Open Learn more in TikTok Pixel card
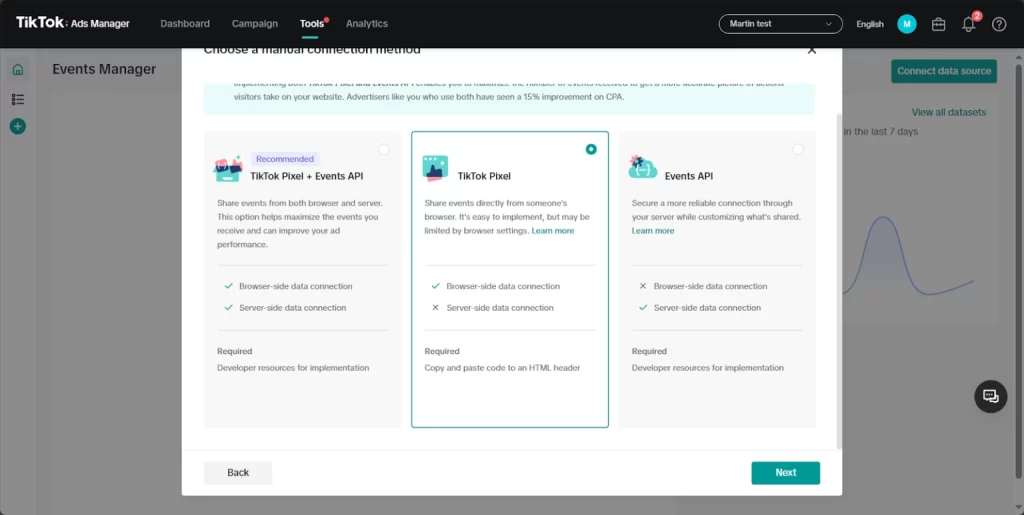Screen dimensions: 1024x515 pyautogui.click(x=552, y=231)
